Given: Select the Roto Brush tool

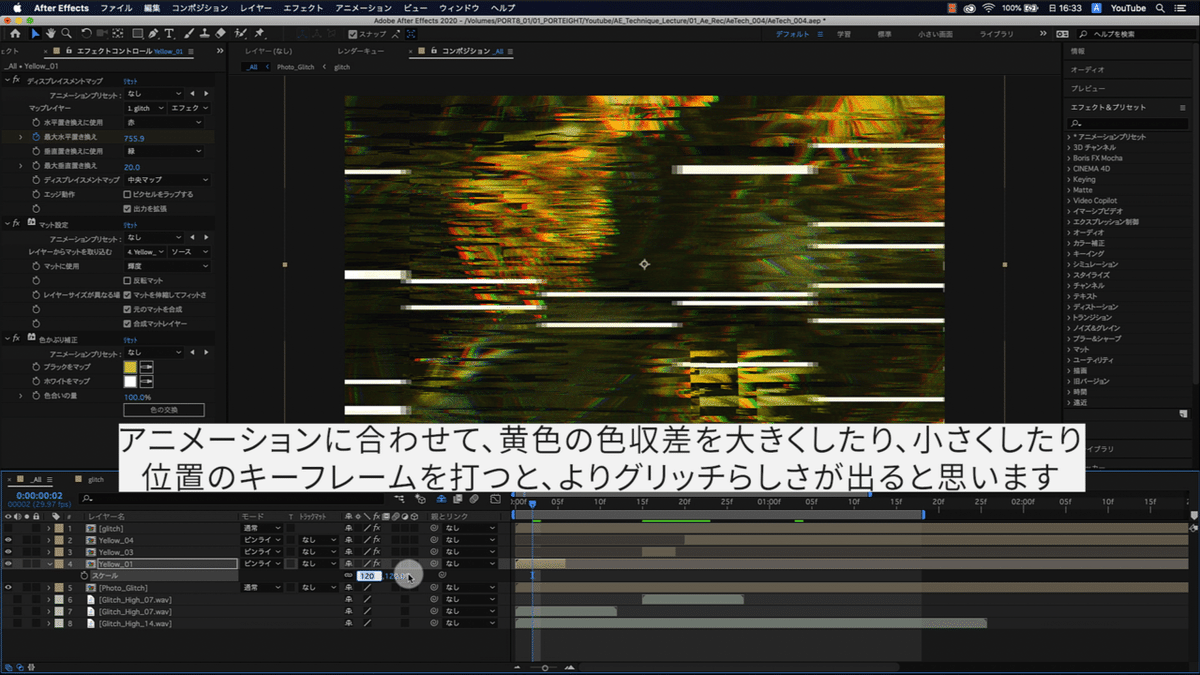Looking at the screenshot, I should (241, 33).
